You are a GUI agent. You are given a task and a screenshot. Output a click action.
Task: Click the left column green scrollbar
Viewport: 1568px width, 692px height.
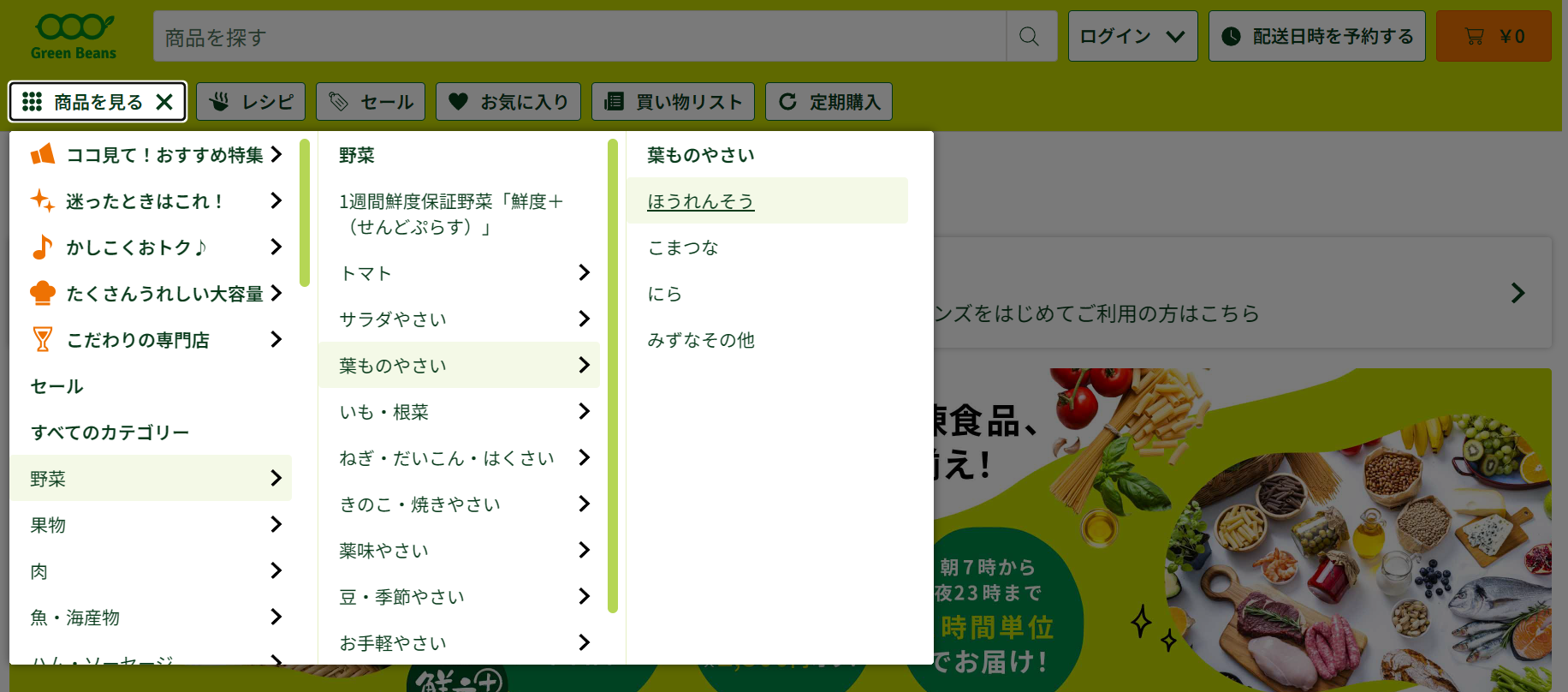click(x=305, y=212)
